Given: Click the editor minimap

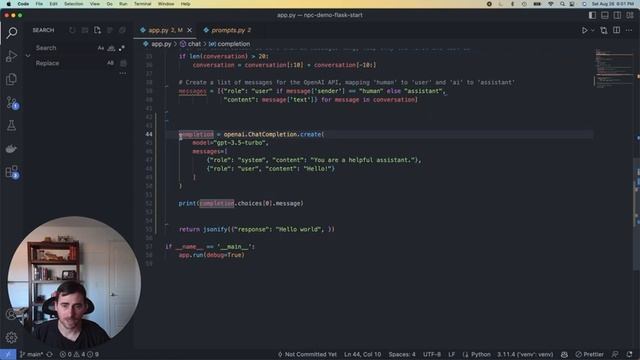Looking at the screenshot, I should 614,68.
